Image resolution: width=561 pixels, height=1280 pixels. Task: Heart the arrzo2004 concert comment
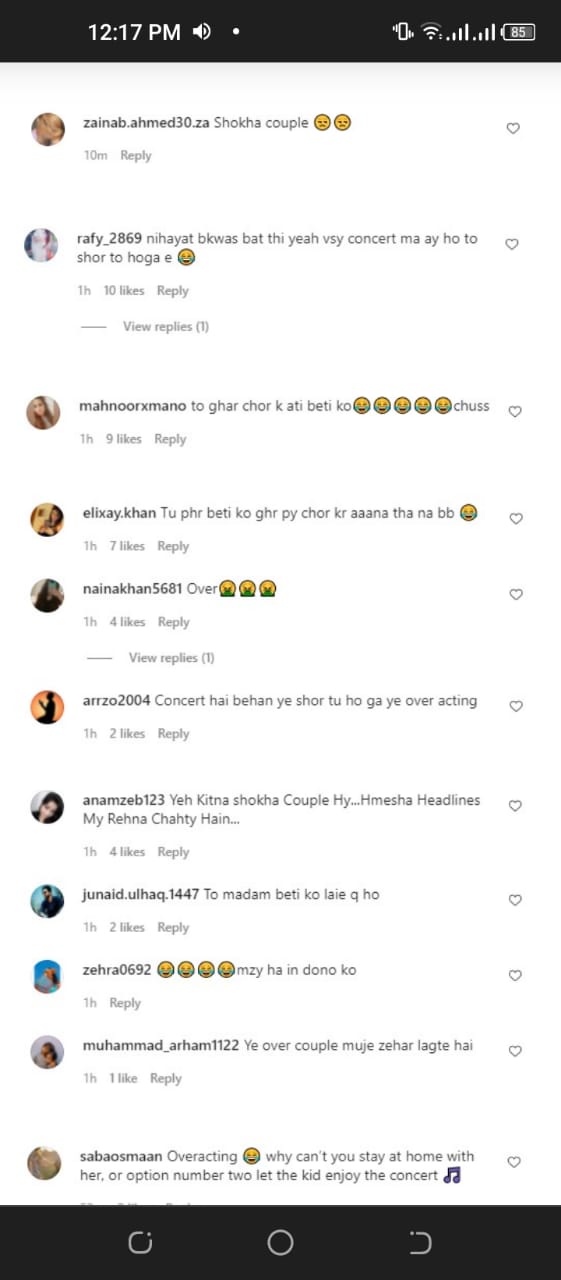pos(517,706)
